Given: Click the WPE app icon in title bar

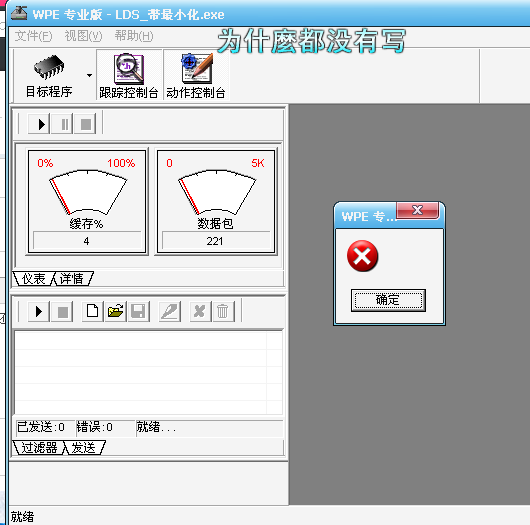Looking at the screenshot, I should pyautogui.click(x=19, y=14).
